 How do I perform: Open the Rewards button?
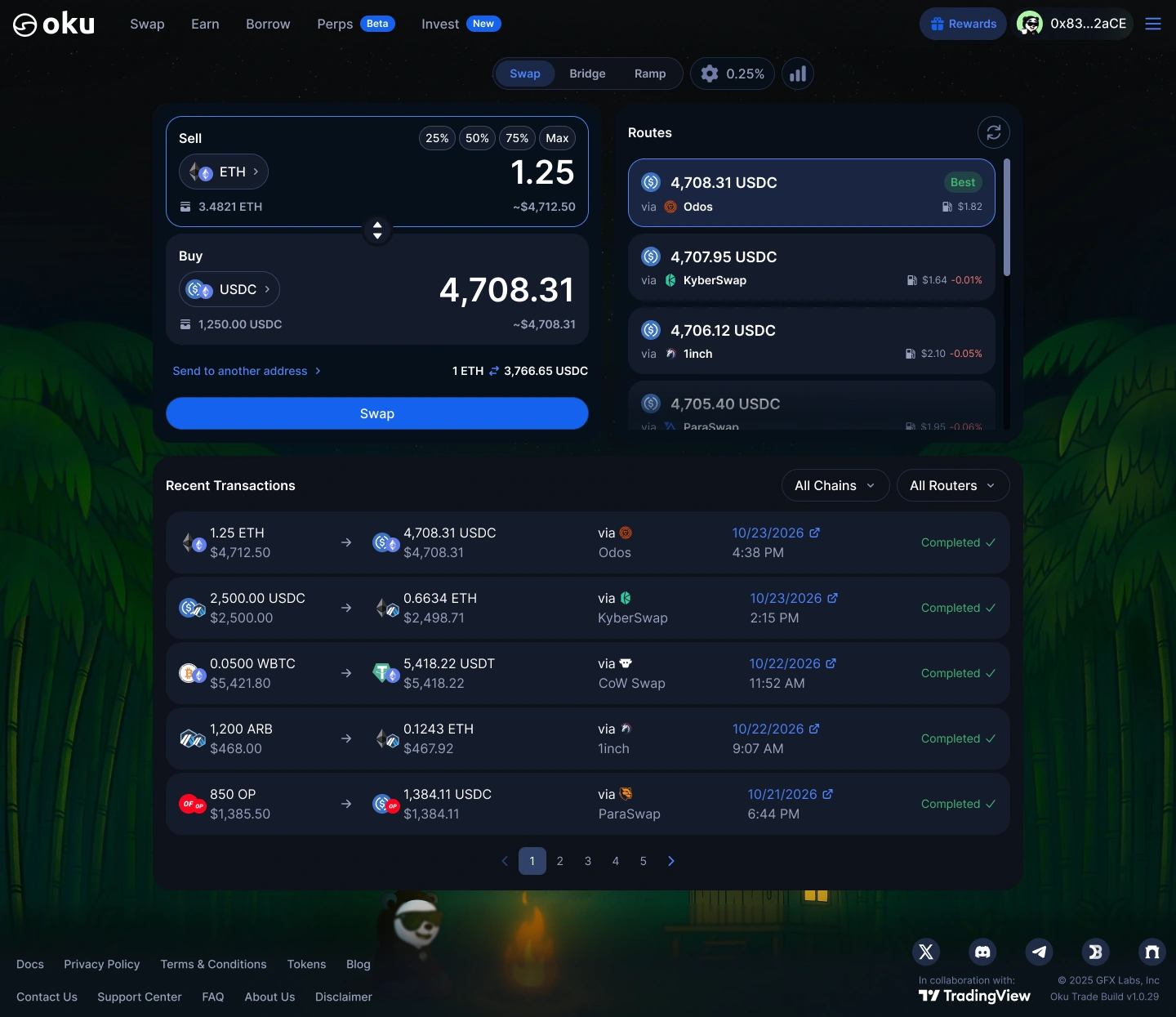click(963, 24)
